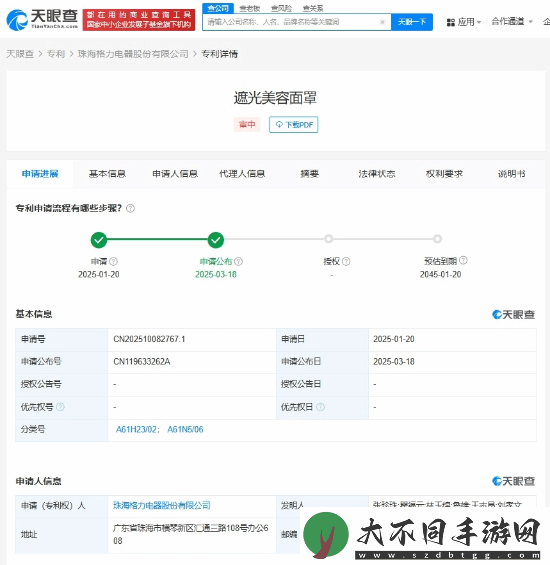The image size is (550, 565).
Task: Expand the 应用 dropdown
Action: (469, 22)
